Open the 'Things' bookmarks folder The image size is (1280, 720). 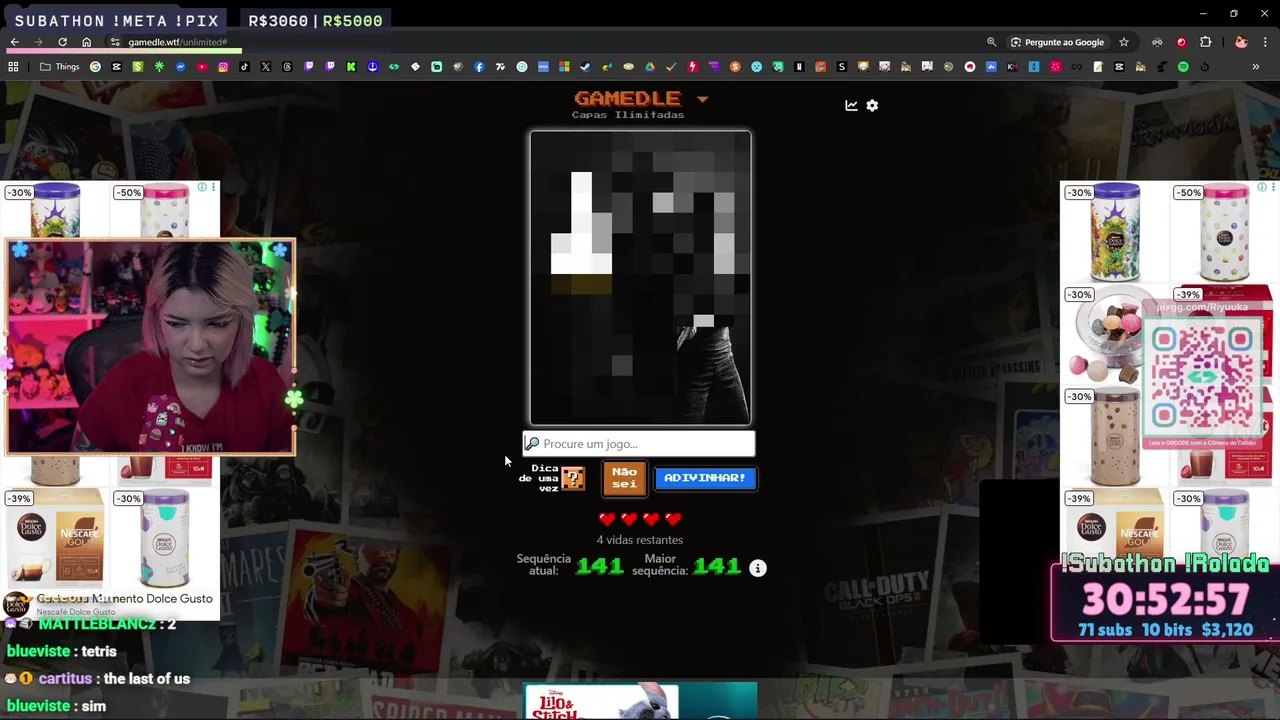59,67
